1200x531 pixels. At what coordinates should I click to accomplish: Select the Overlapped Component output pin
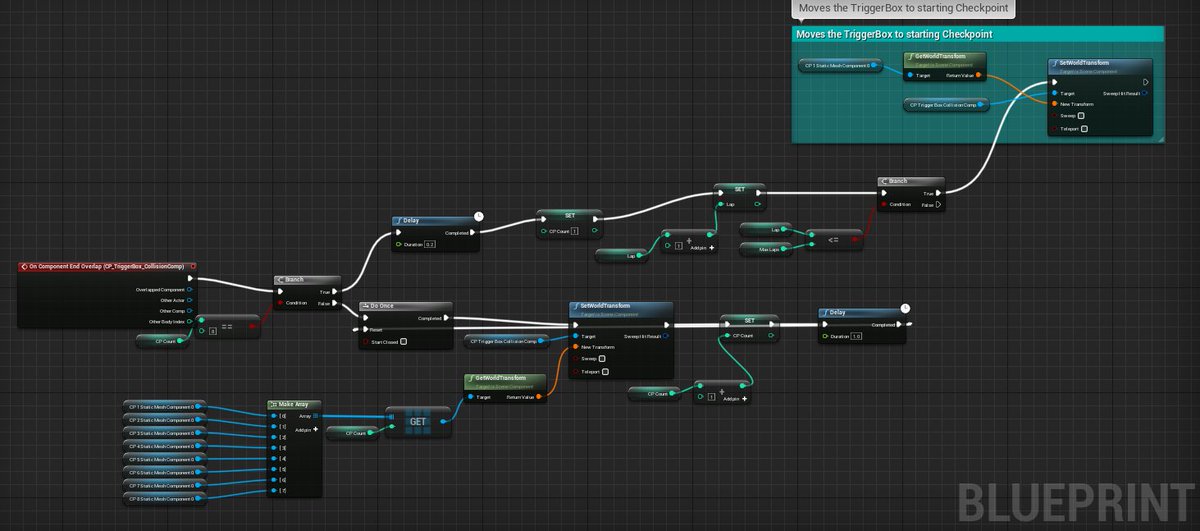pyautogui.click(x=190, y=290)
